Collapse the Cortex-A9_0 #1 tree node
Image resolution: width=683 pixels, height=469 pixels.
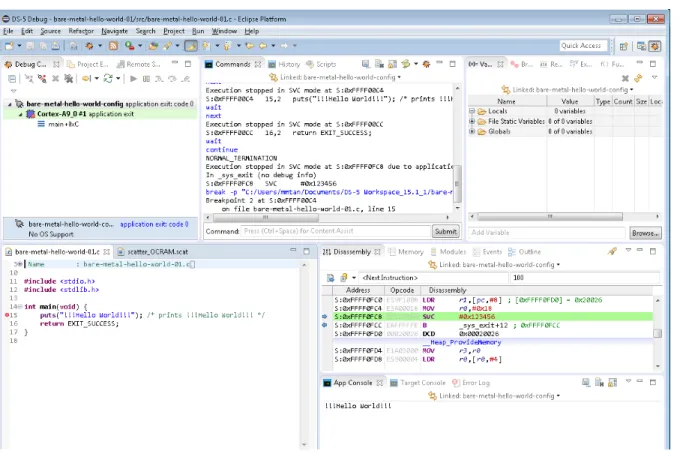pyautogui.click(x=20, y=114)
